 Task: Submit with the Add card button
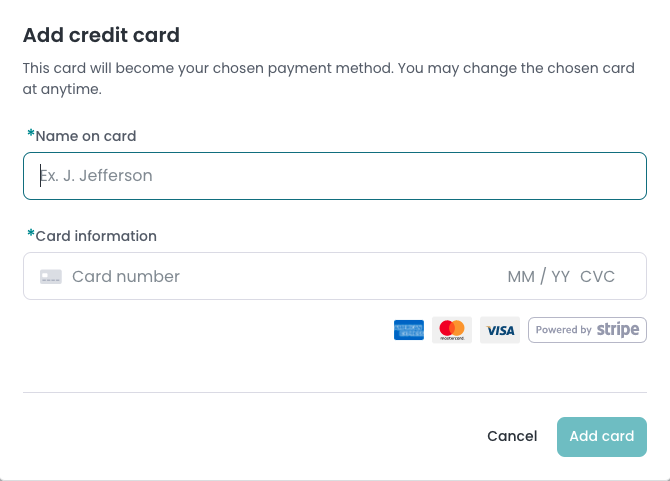point(602,437)
